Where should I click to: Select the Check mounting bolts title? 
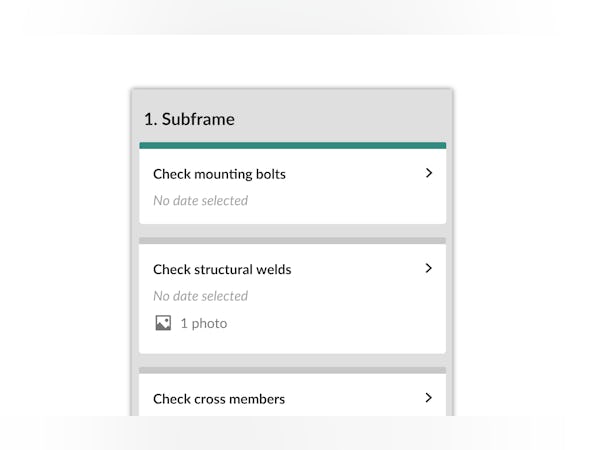click(x=219, y=174)
